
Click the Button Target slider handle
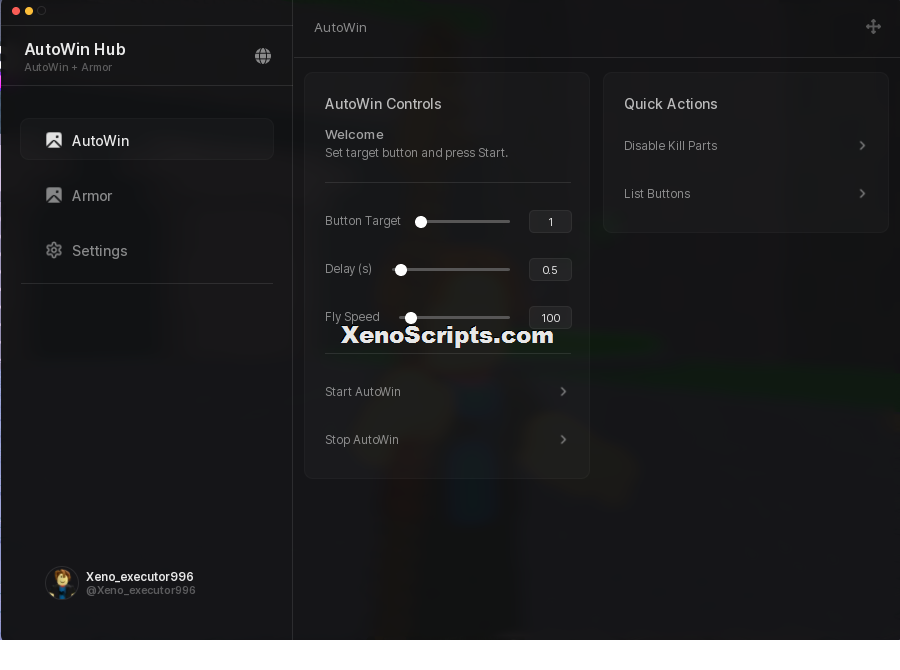[x=421, y=222]
